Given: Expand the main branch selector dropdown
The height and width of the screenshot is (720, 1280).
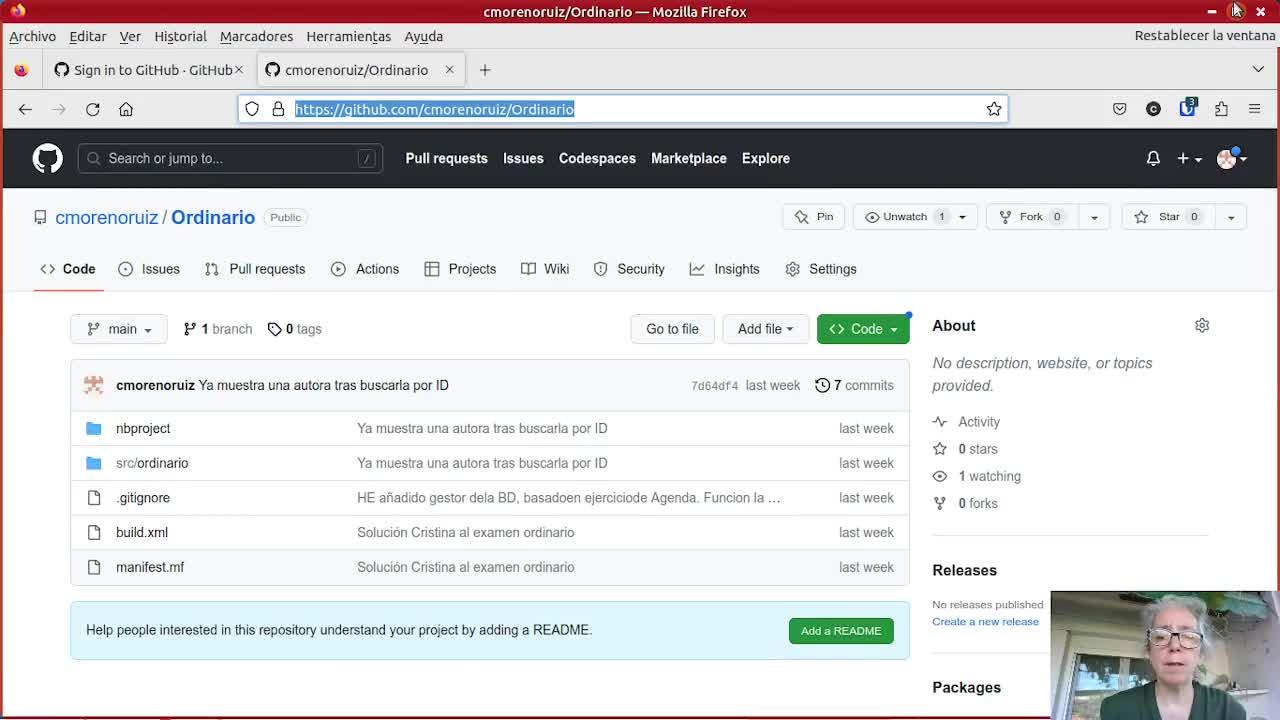Looking at the screenshot, I should [x=119, y=329].
